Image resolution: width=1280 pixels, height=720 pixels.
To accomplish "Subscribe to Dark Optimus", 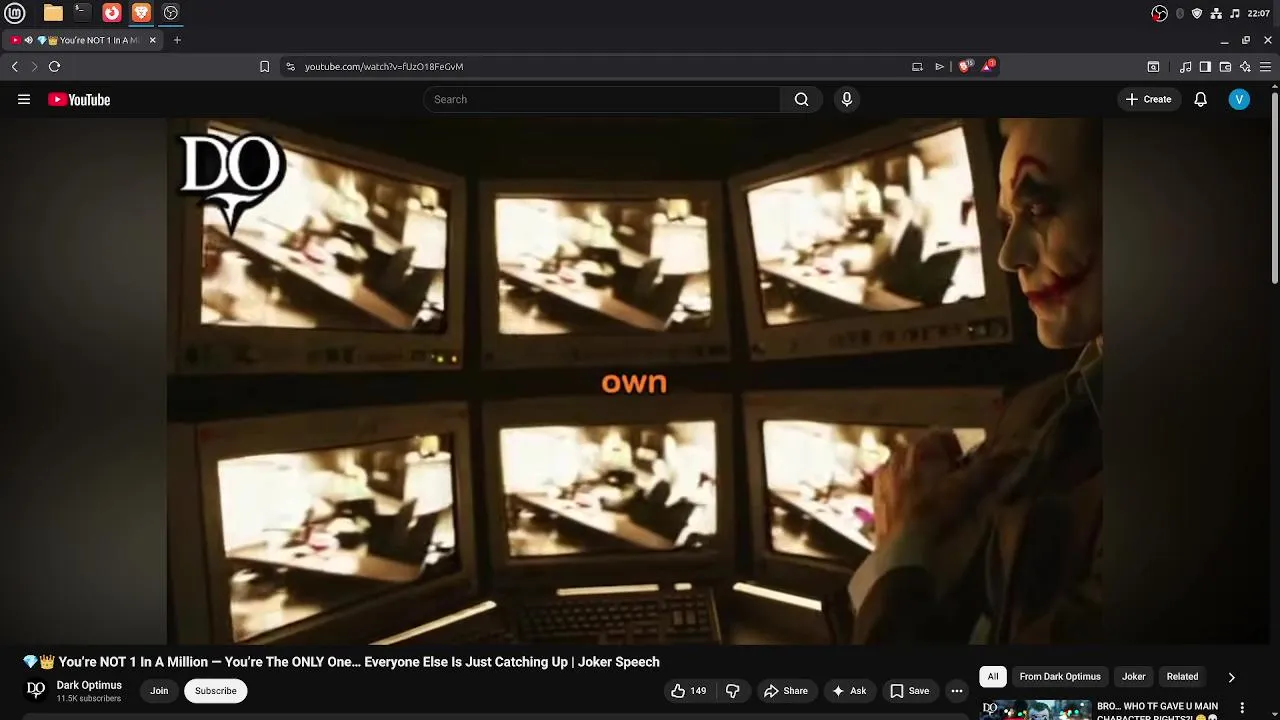I will [215, 690].
